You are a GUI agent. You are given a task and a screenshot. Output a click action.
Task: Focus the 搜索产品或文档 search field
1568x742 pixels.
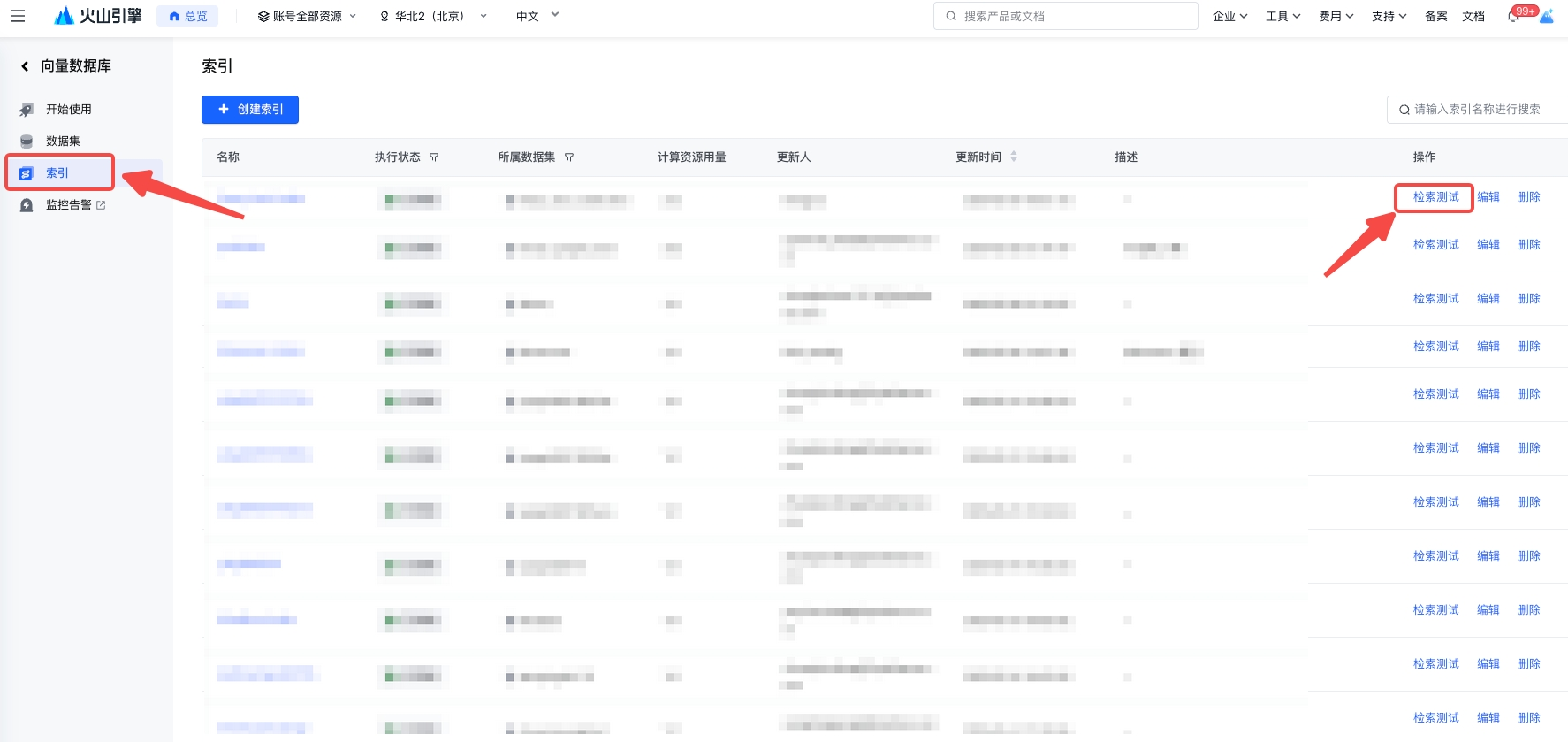tap(1066, 16)
